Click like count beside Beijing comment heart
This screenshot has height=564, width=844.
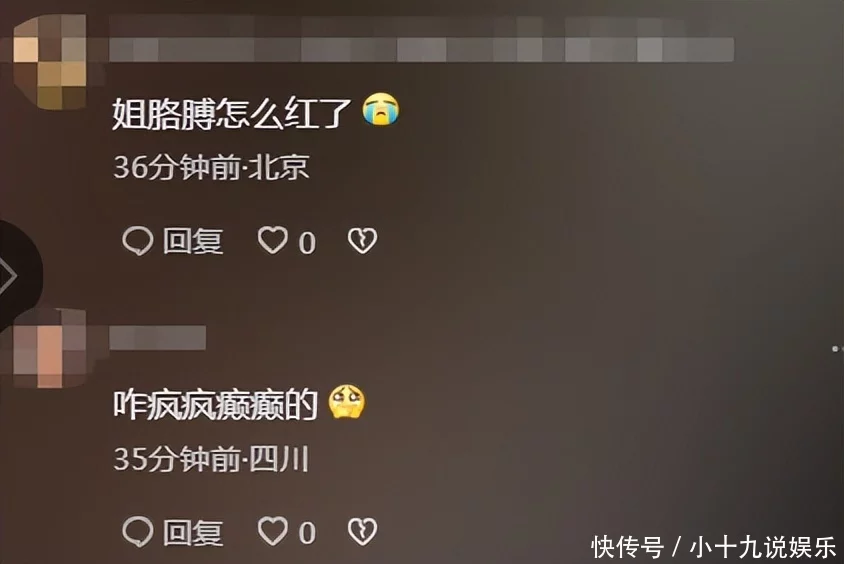point(307,243)
